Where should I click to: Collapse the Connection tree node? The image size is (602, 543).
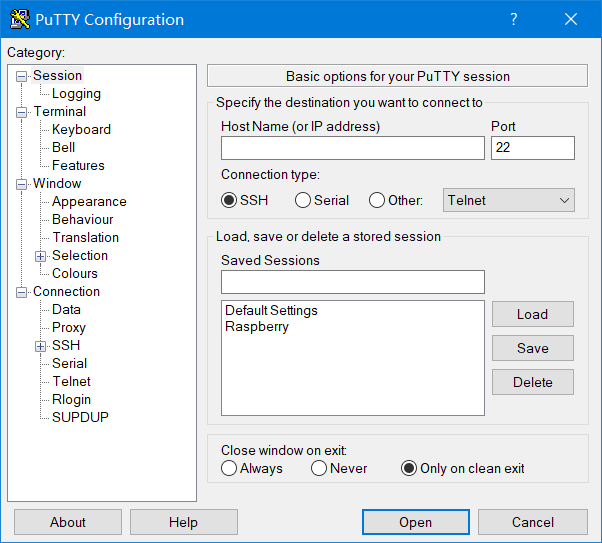22,293
